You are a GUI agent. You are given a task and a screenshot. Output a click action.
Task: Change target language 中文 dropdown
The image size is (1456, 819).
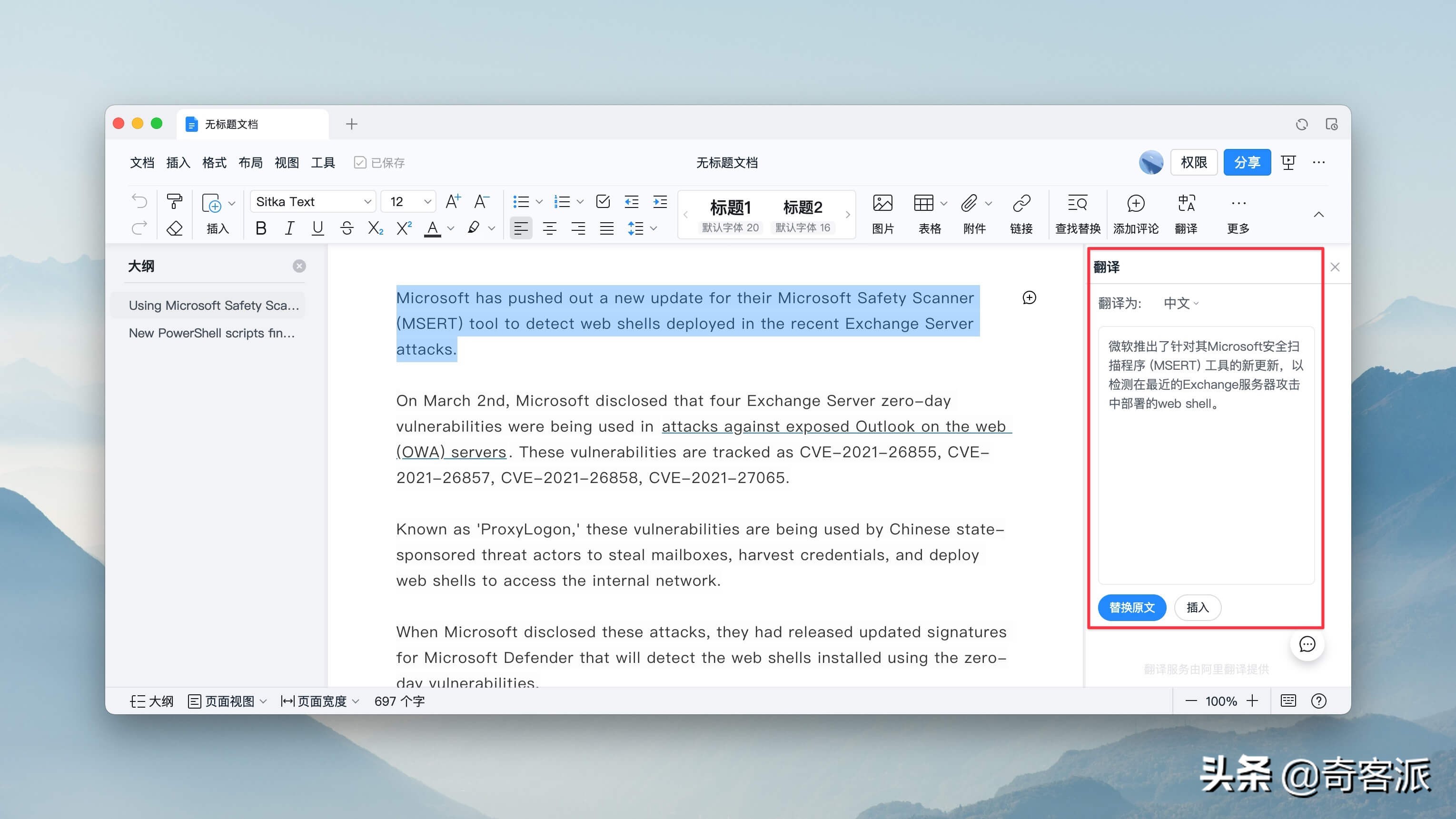tap(1181, 304)
